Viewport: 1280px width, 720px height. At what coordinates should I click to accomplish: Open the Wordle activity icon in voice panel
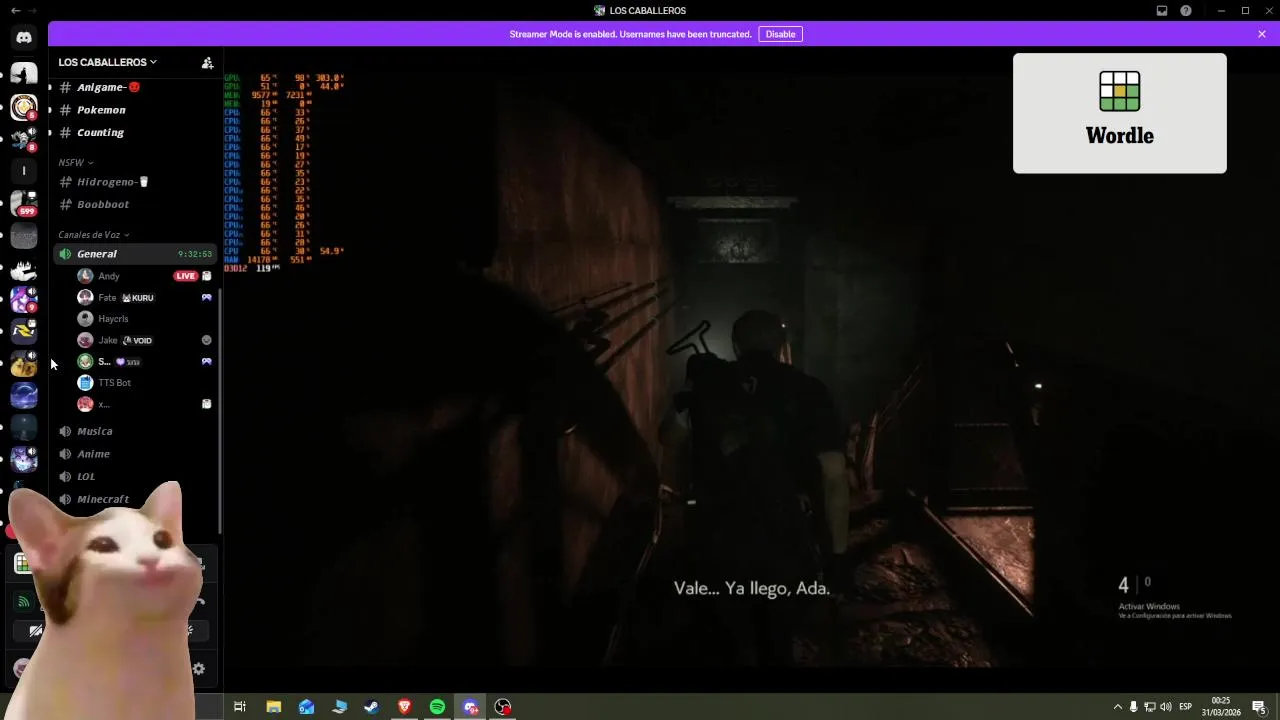(x=22, y=564)
